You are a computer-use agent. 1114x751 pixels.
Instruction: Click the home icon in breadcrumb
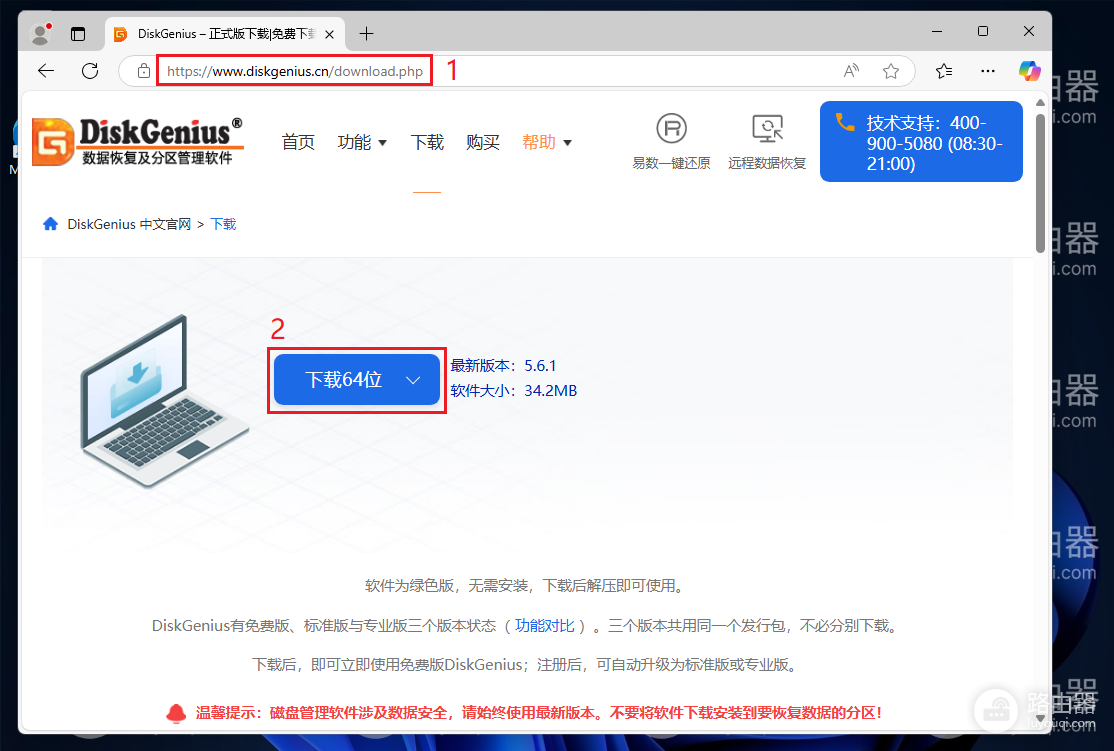coord(50,224)
